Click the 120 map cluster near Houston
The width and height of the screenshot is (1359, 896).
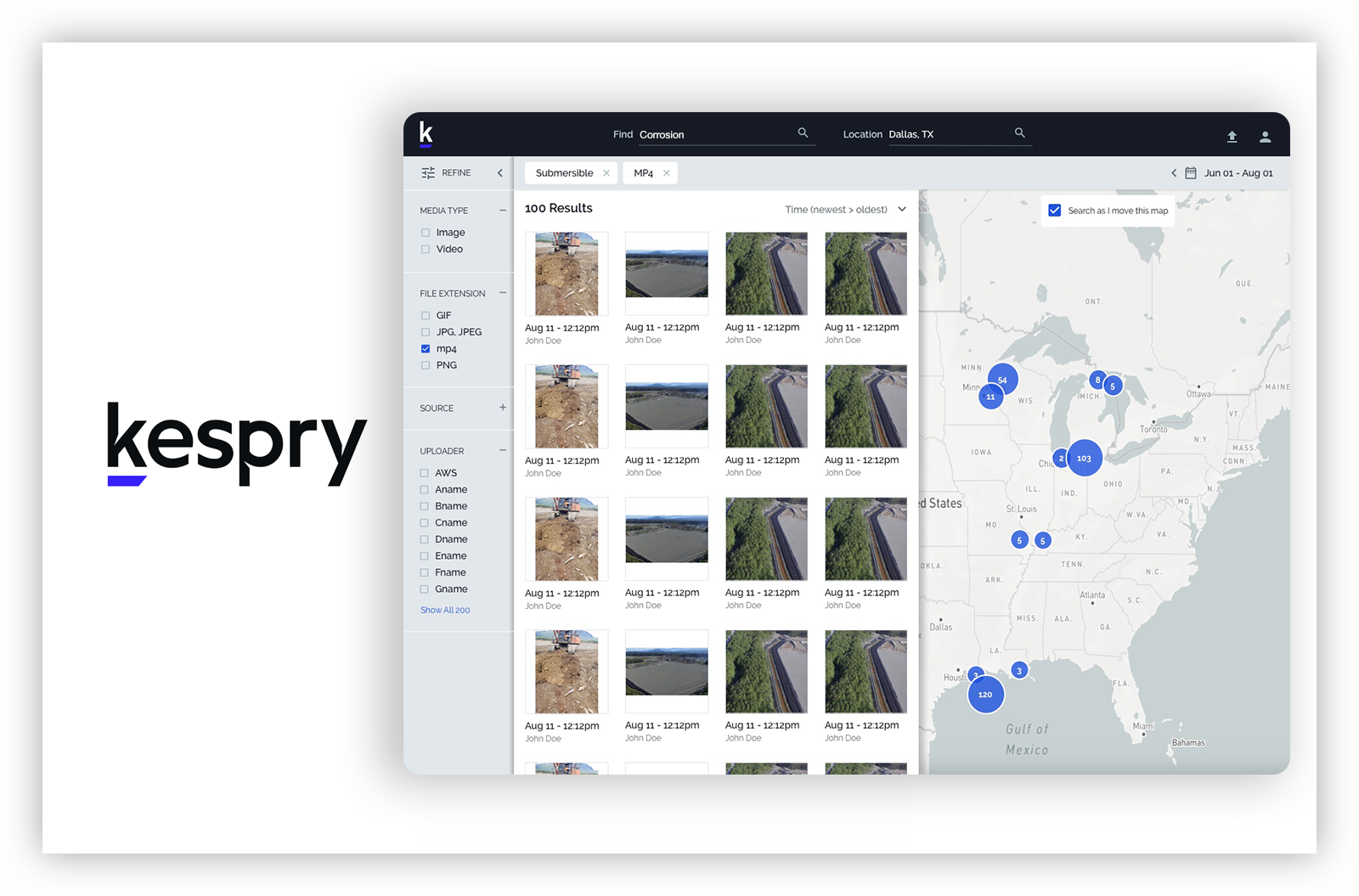[985, 695]
